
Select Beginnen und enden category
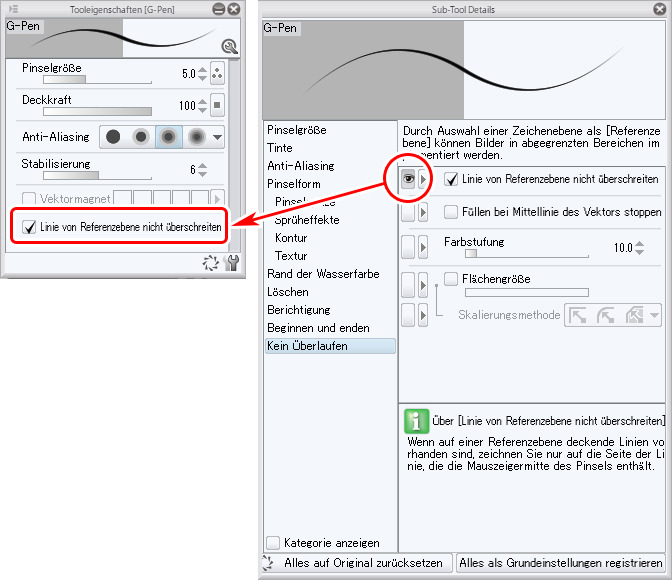coord(330,328)
